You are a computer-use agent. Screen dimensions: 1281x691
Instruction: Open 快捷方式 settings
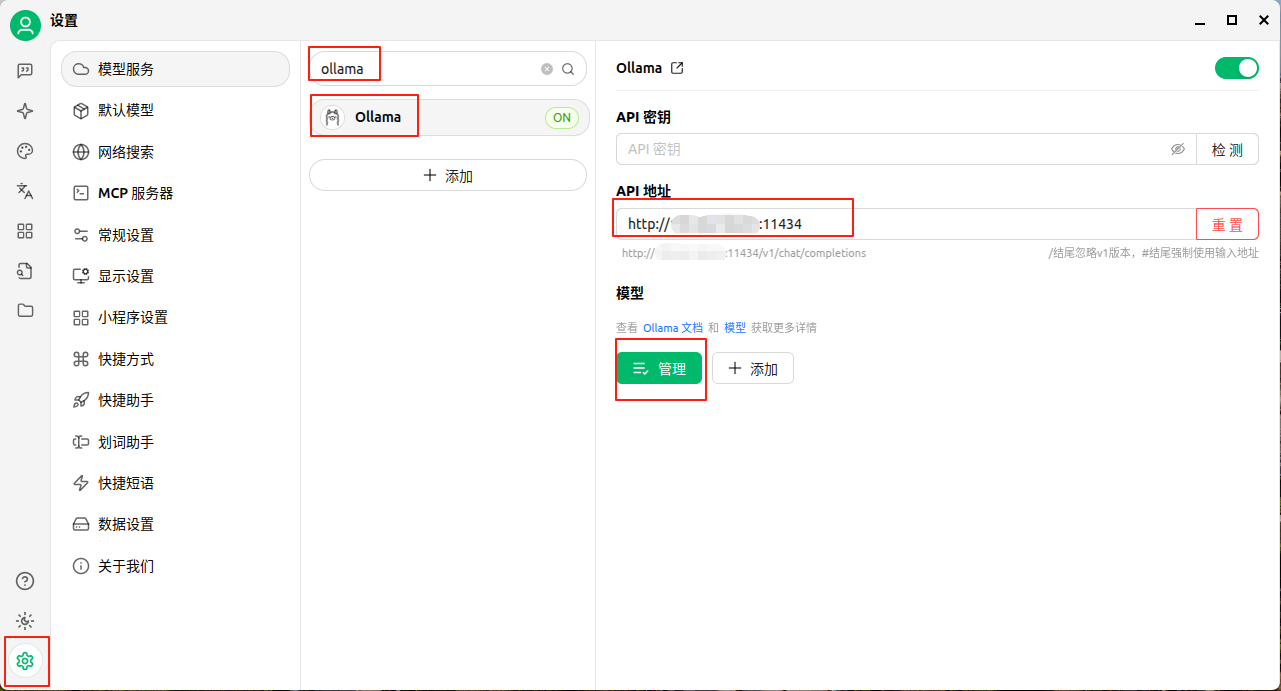[175, 359]
